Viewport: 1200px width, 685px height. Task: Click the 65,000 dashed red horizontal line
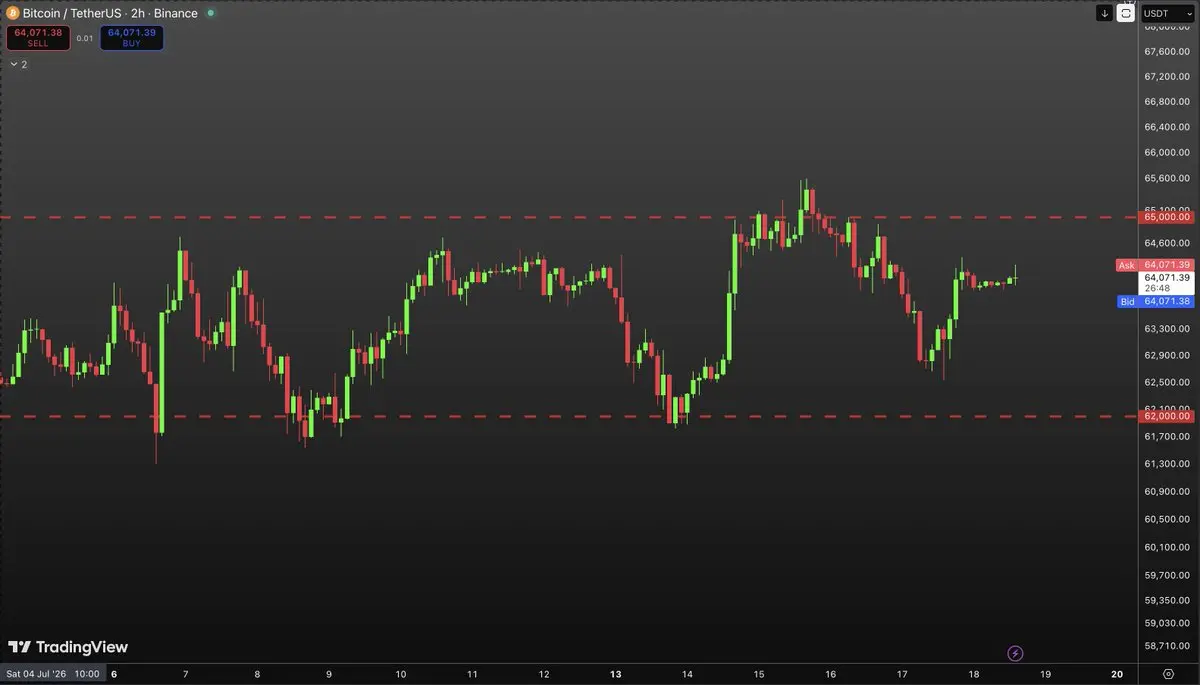tap(568, 217)
